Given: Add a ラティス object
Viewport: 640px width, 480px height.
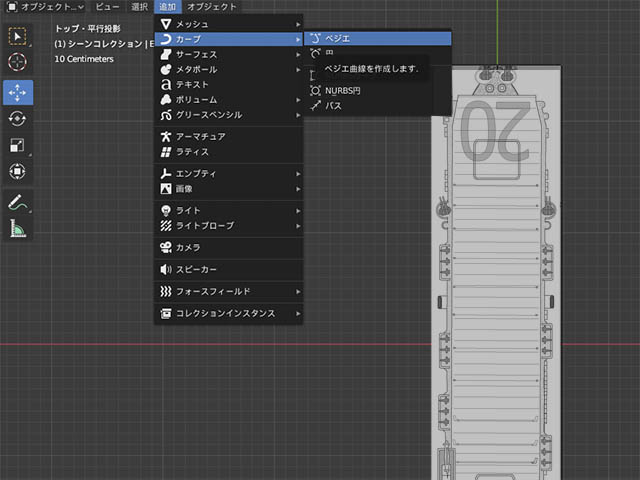Looking at the screenshot, I should [x=229, y=152].
